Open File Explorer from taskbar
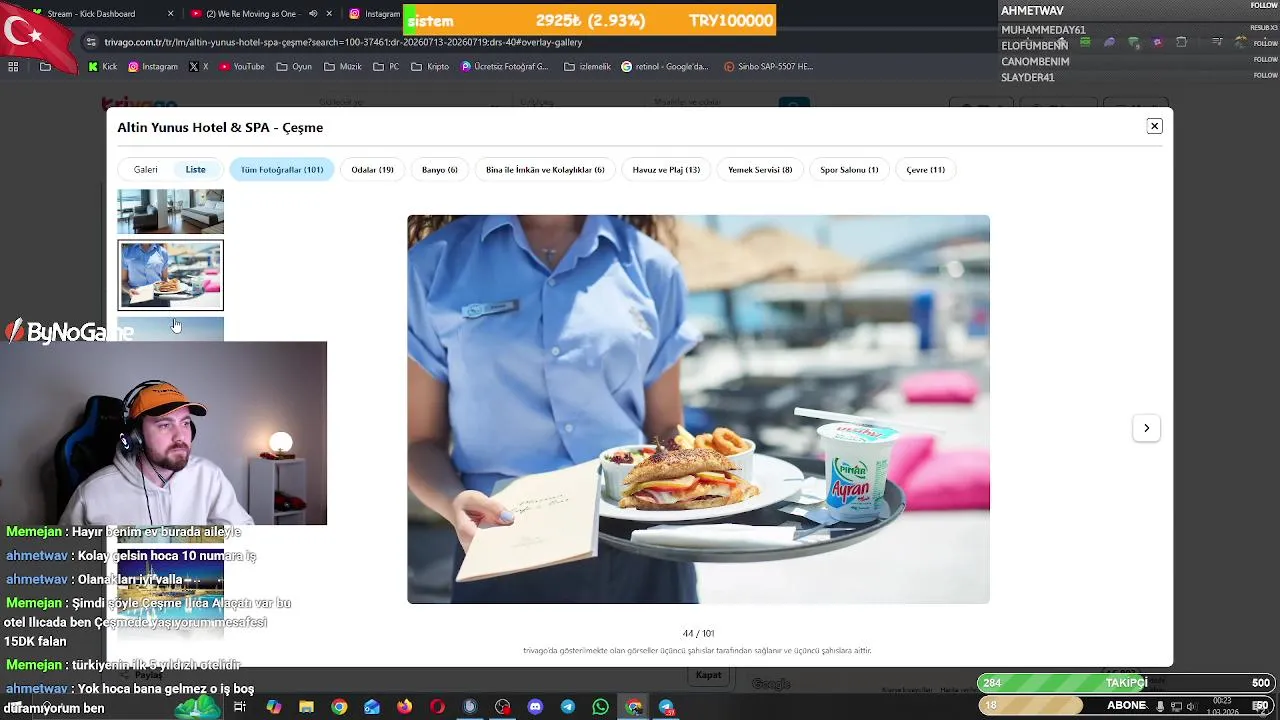This screenshot has width=1280, height=720. pyautogui.click(x=306, y=707)
